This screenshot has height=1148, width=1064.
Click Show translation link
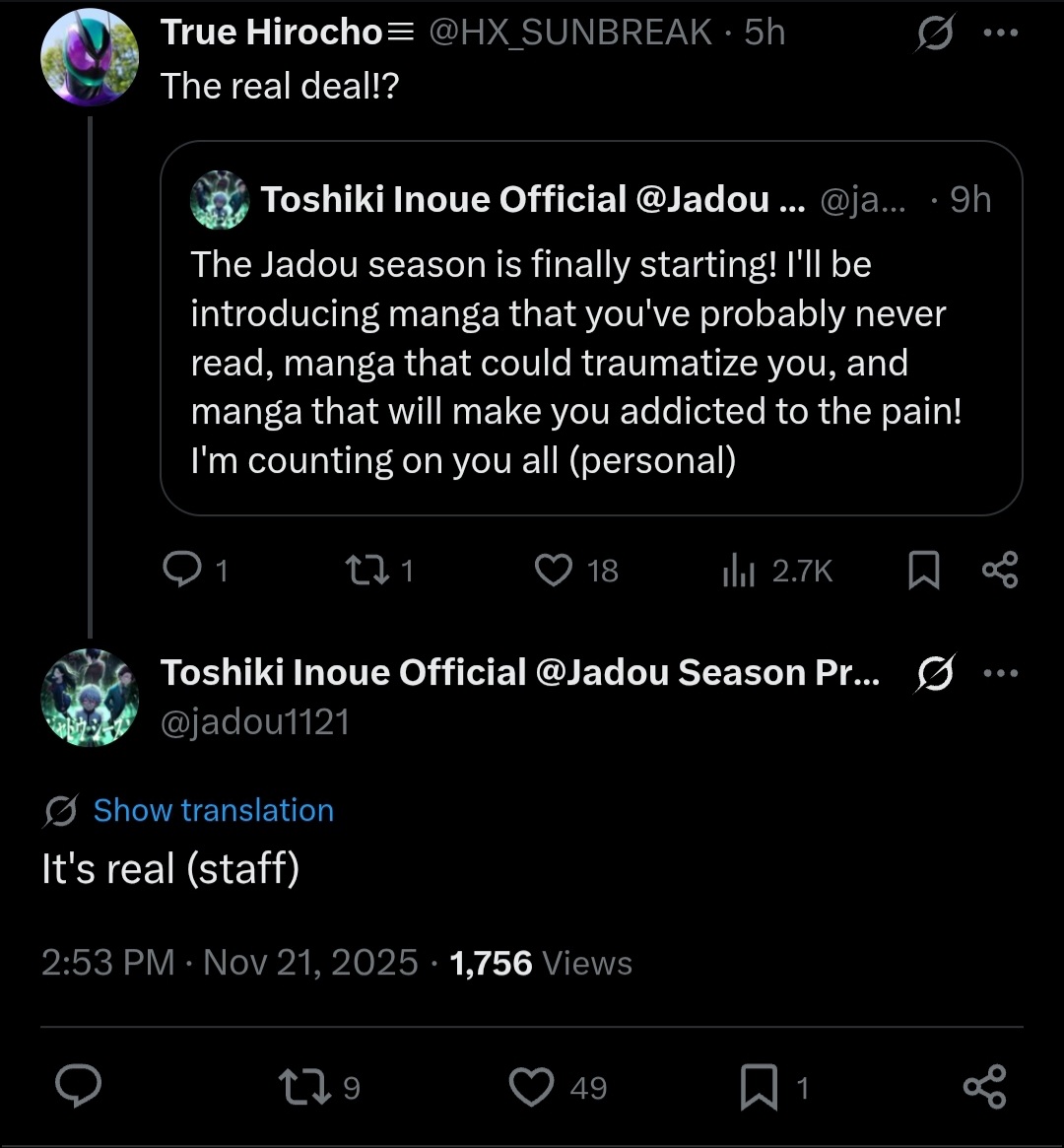click(x=213, y=810)
